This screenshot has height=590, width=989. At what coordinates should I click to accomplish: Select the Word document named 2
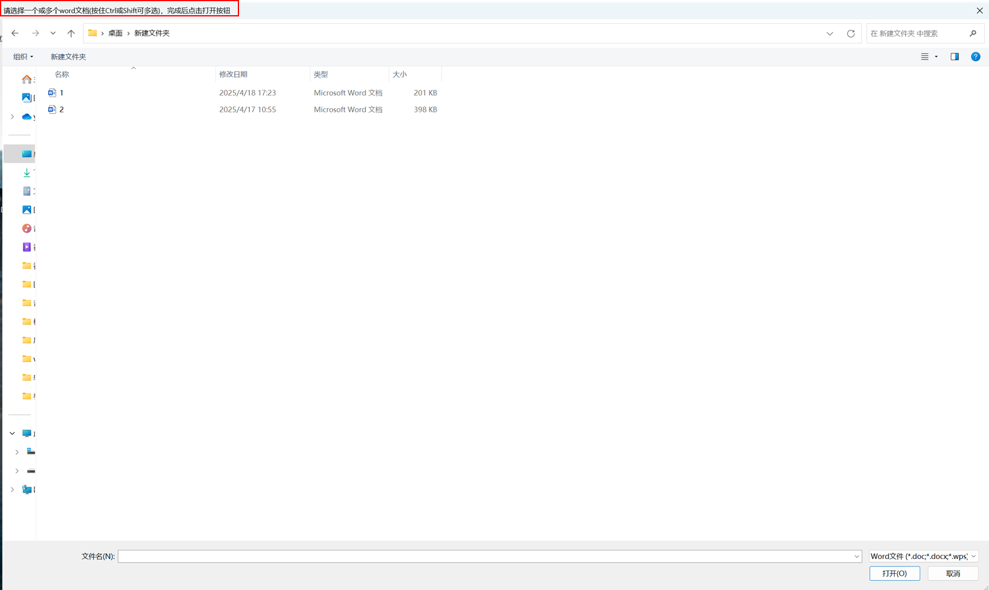click(x=61, y=110)
